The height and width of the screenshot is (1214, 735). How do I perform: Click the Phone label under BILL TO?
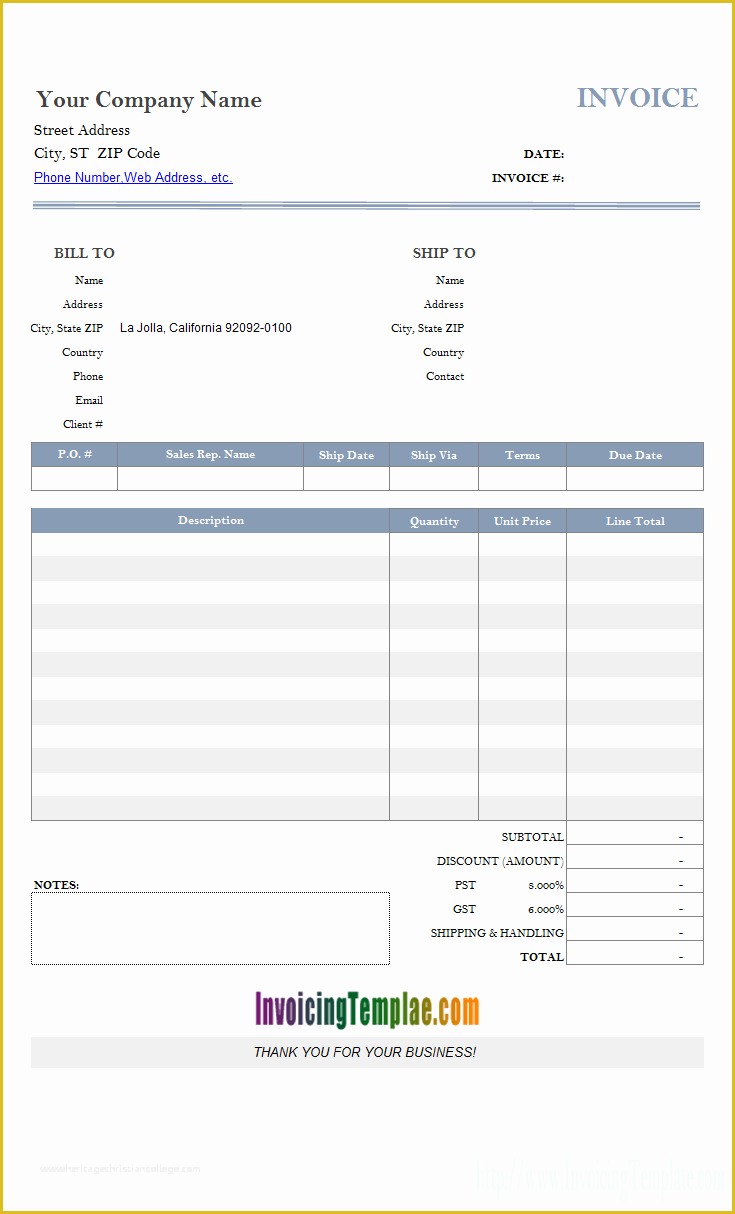(x=88, y=377)
